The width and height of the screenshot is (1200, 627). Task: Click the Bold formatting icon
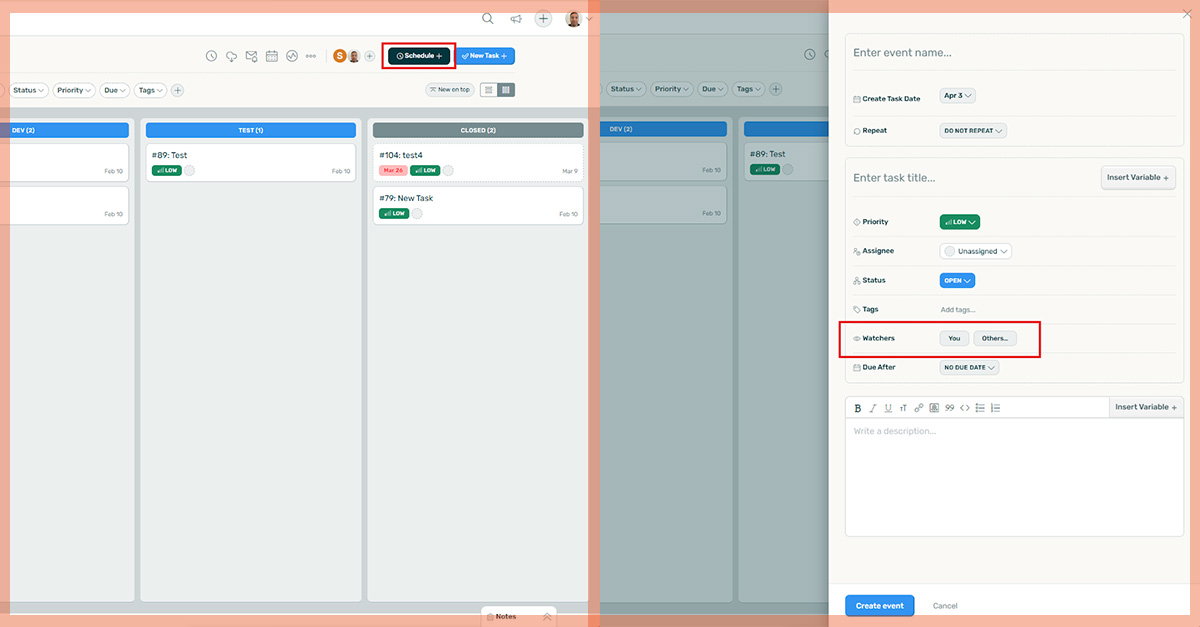tap(857, 408)
